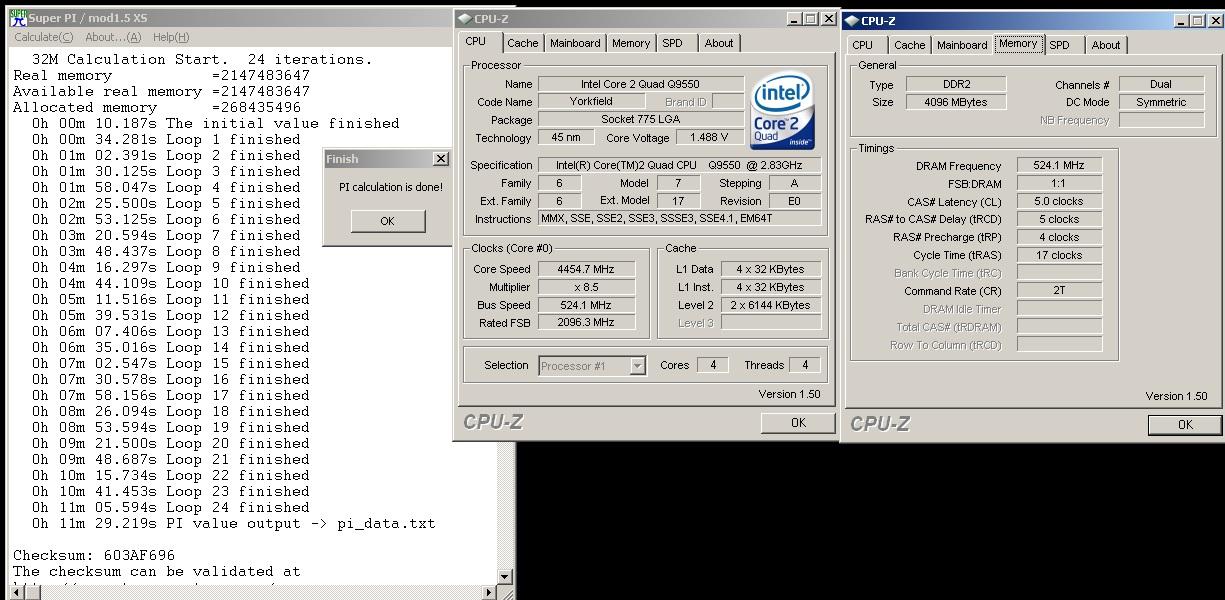
Task: Click the CAS# Latency value 5.0 clocks
Action: [1060, 202]
